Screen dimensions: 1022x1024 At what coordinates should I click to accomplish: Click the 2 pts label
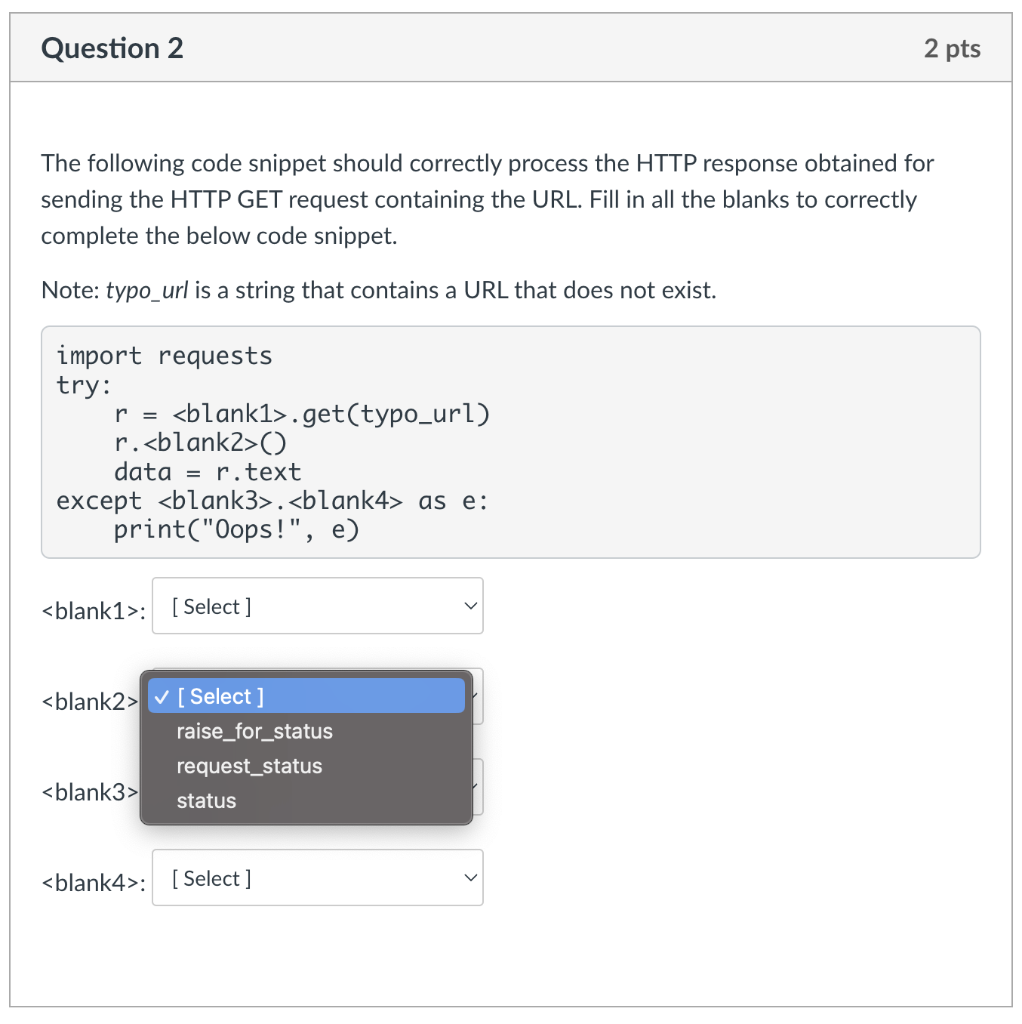(952, 48)
